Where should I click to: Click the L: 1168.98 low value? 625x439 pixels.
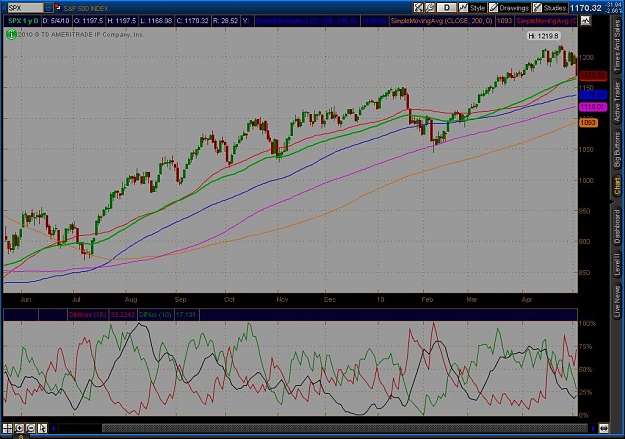(156, 21)
